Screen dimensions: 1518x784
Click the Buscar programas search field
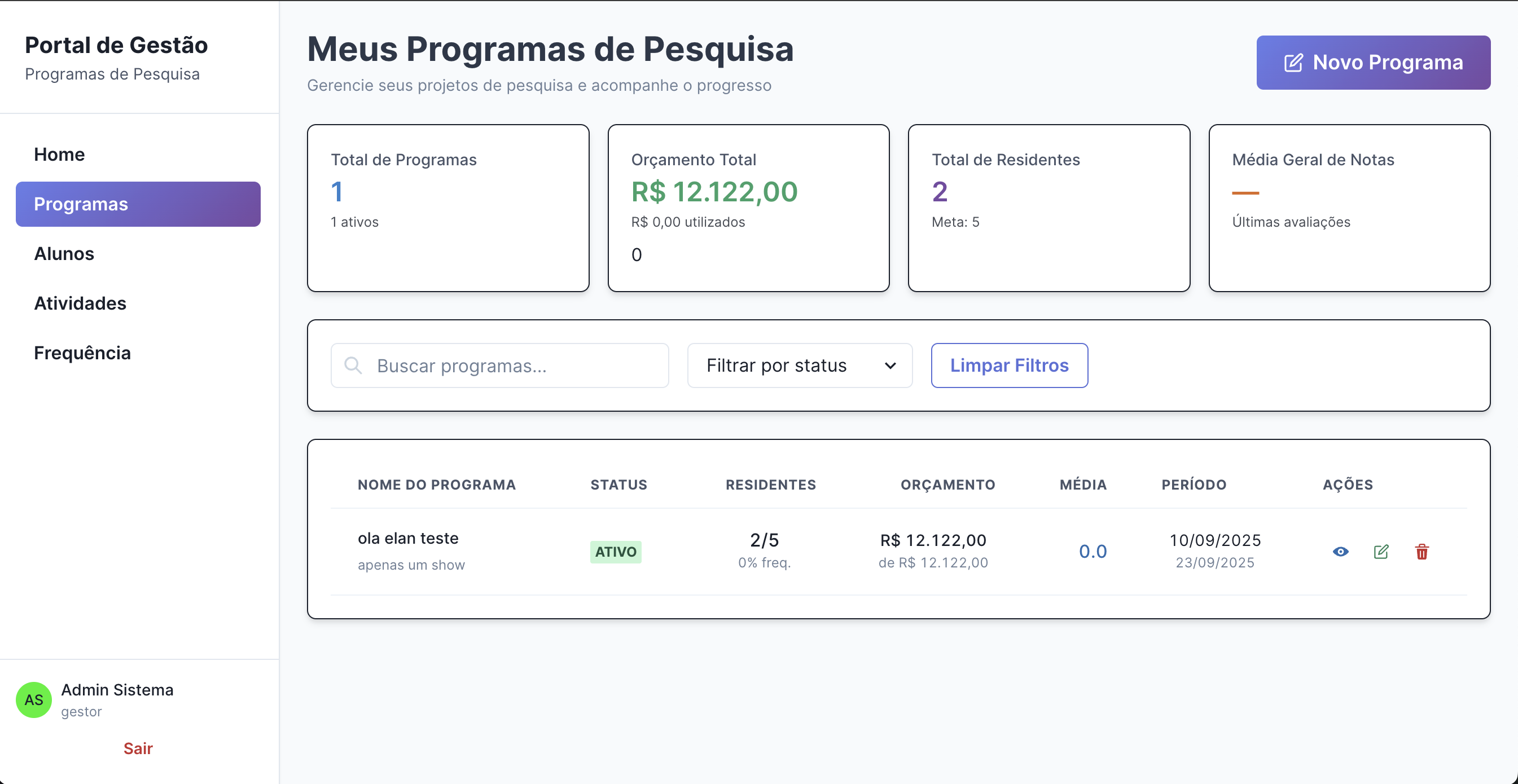pyautogui.click(x=513, y=365)
